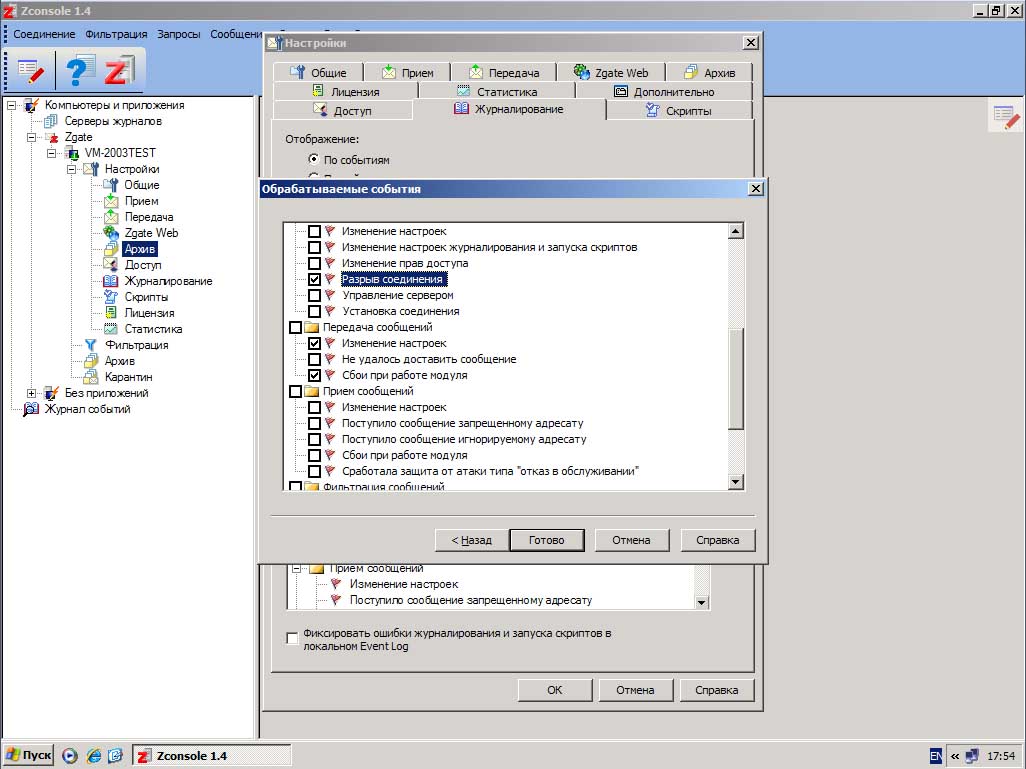Click OK in the Настройки window
Screen dimensions: 1026x769
click(555, 690)
